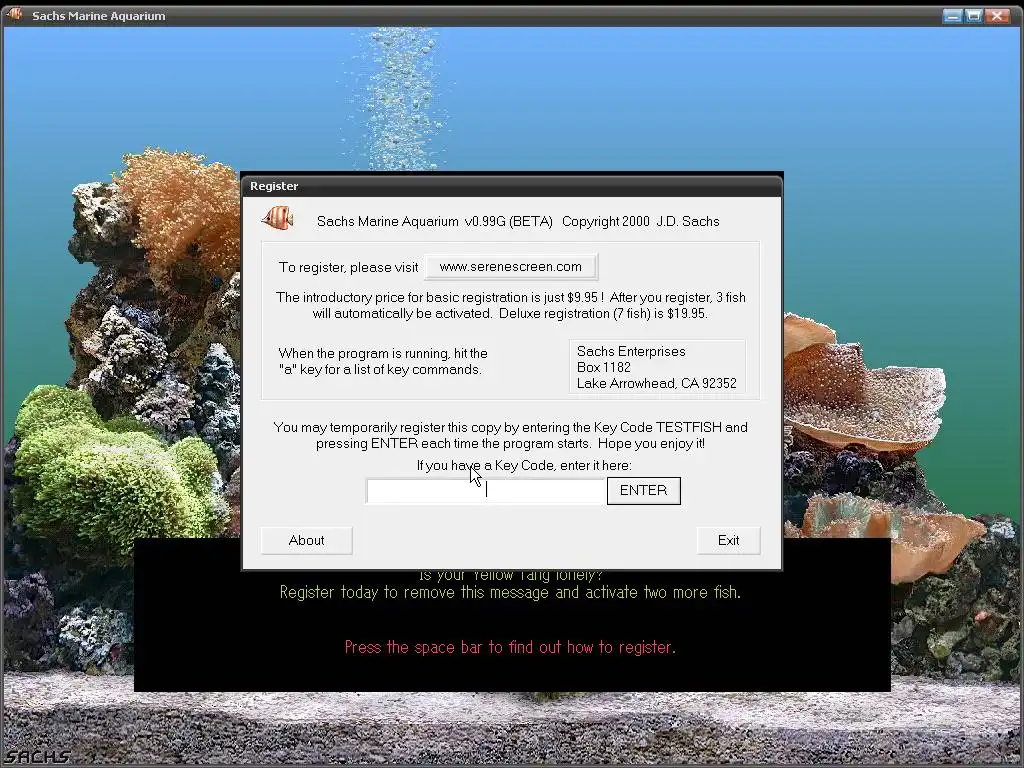Image resolution: width=1024 pixels, height=768 pixels.
Task: Click the Register dialog title bar
Action: point(512,186)
